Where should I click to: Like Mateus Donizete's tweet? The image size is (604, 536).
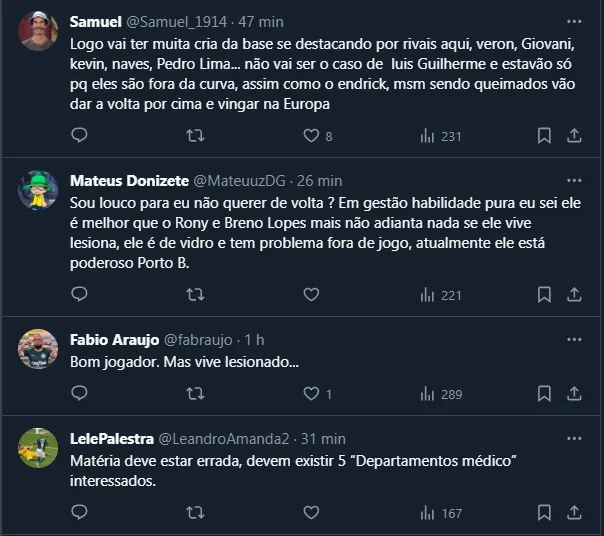(x=311, y=294)
